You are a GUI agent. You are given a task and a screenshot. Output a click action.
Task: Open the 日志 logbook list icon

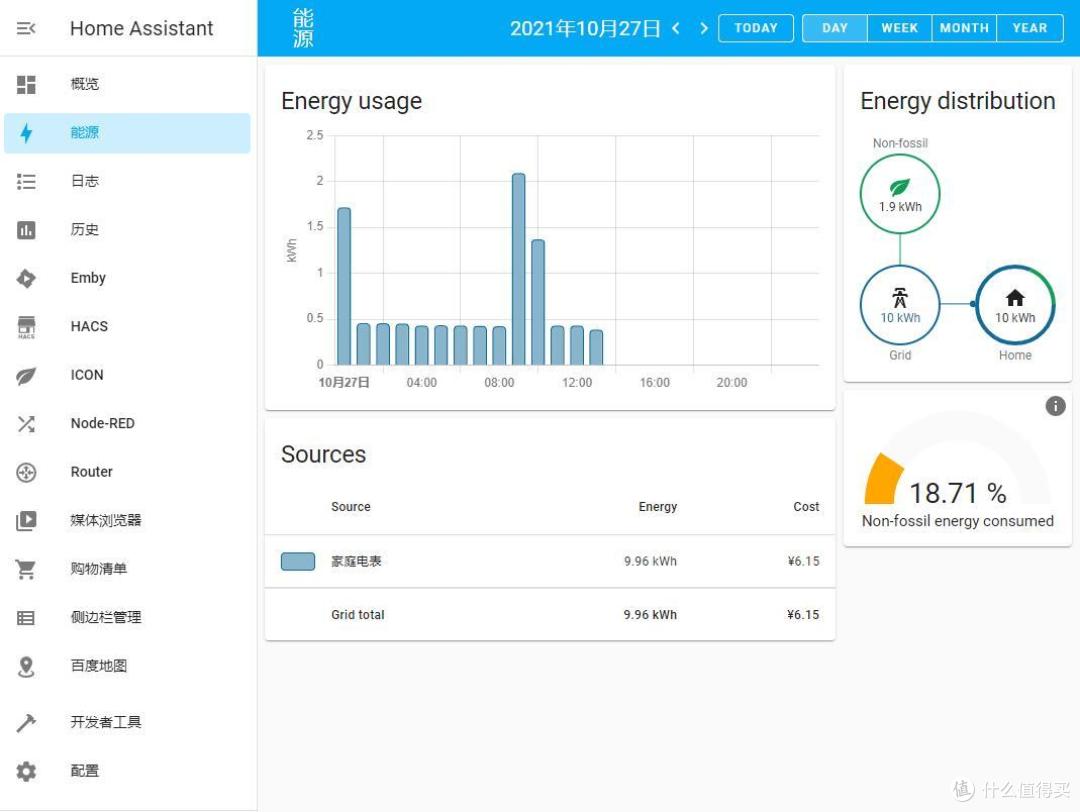tap(26, 182)
